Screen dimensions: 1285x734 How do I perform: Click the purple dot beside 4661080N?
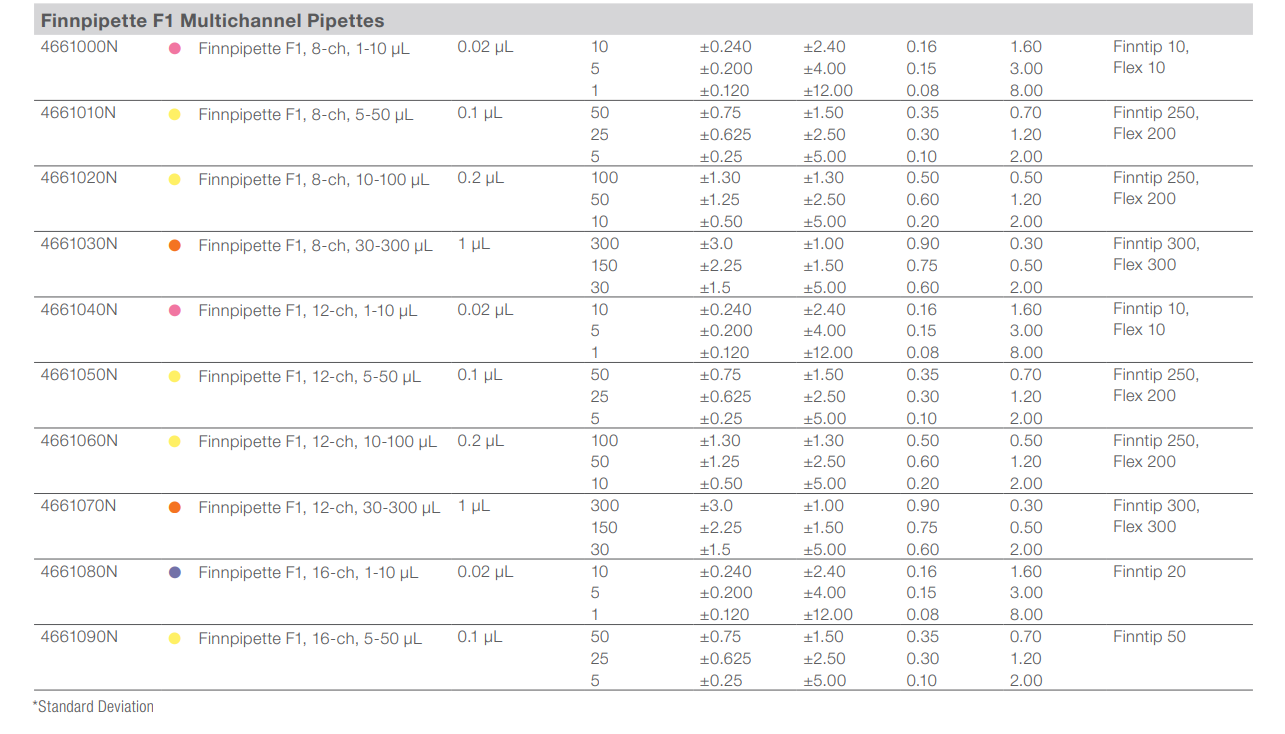coord(175,573)
